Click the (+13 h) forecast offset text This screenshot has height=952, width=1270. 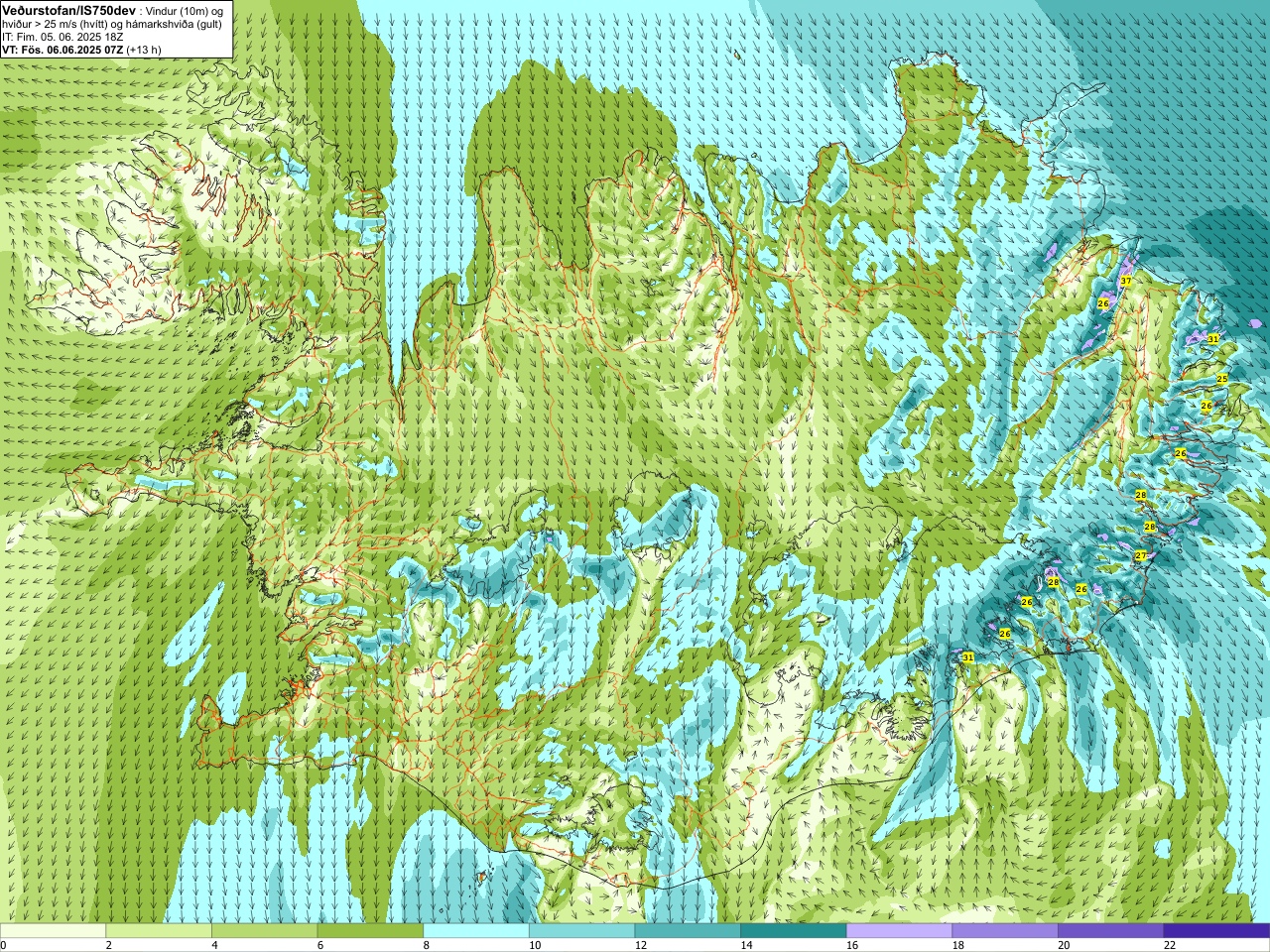point(144,50)
